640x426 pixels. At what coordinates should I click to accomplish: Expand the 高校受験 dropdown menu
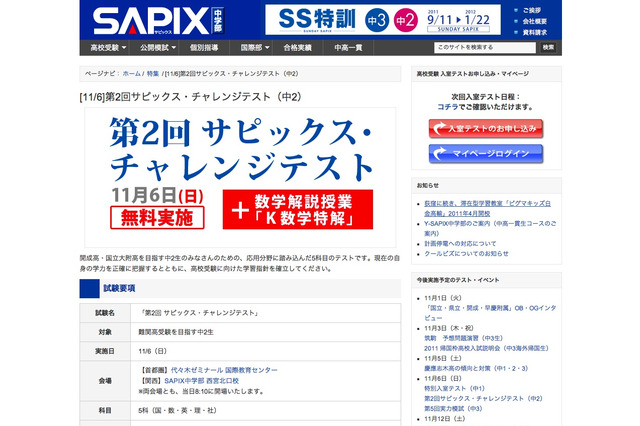[108, 48]
